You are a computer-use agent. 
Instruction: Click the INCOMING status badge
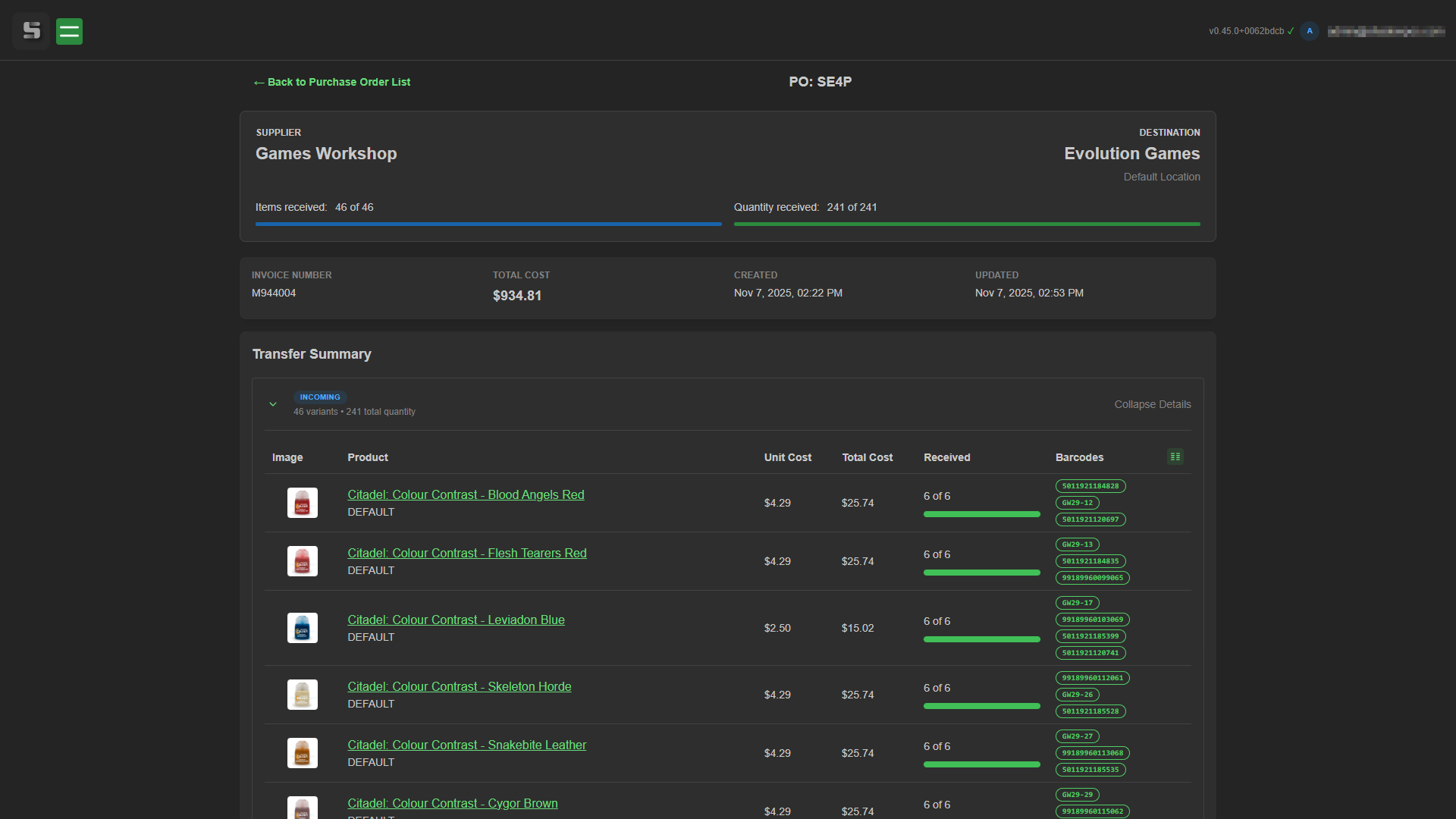319,397
